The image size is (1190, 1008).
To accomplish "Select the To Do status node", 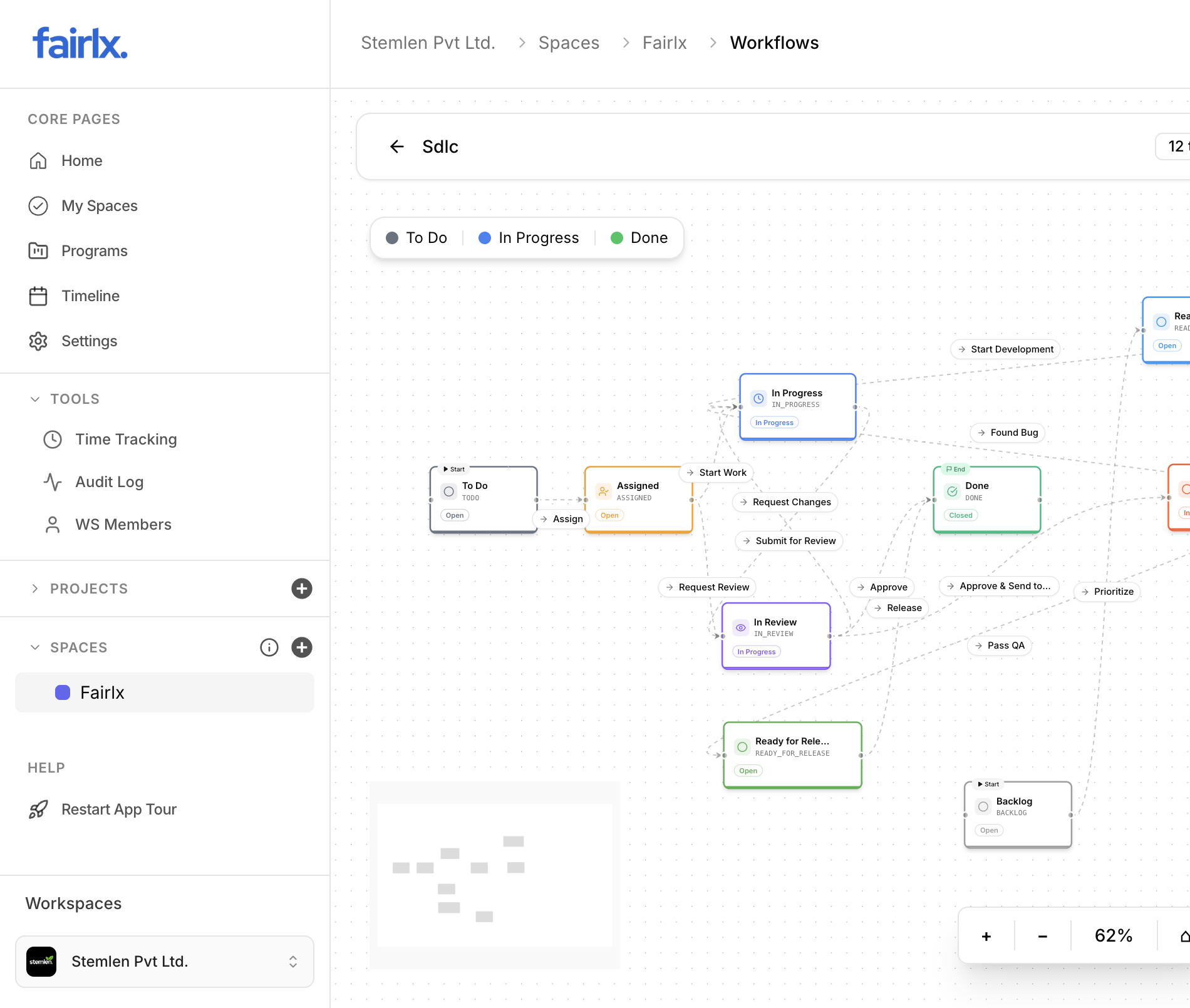I will (x=484, y=500).
